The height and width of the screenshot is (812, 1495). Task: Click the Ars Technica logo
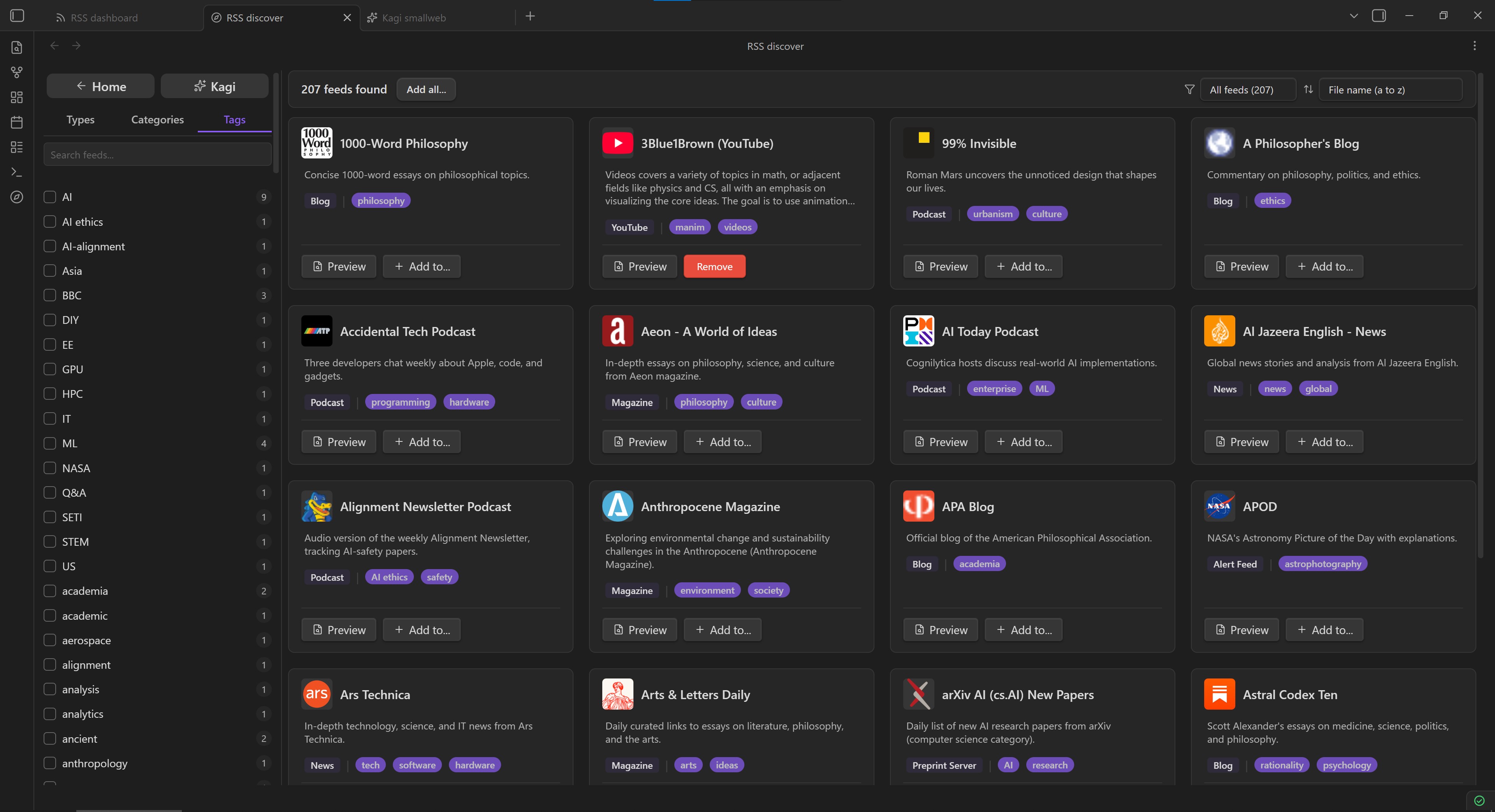pos(316,694)
